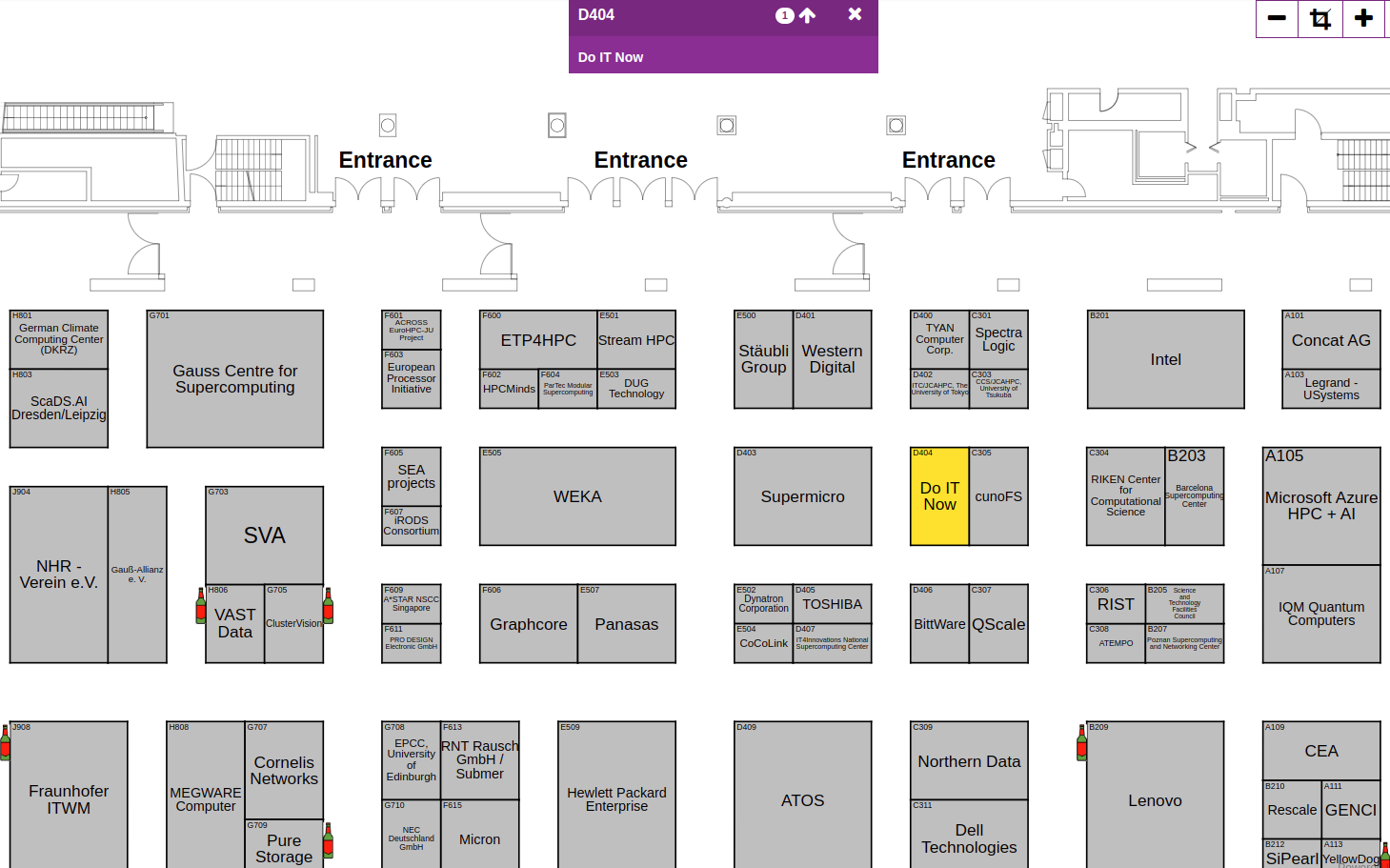This screenshot has height=868, width=1390.
Task: Close the D404 info panel
Action: 855,14
